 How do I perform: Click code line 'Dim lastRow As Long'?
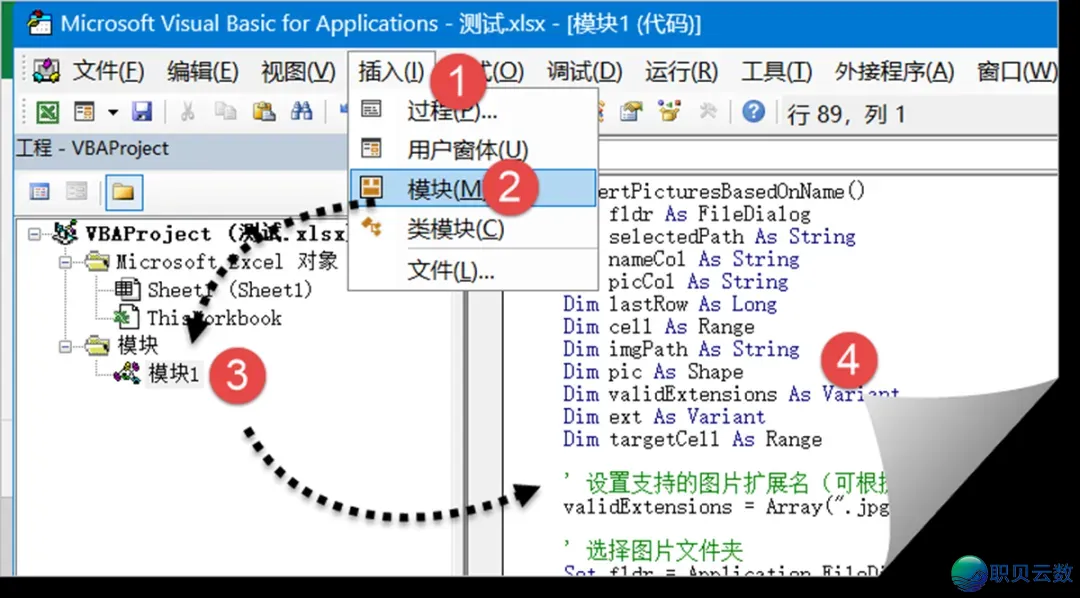[x=670, y=304]
